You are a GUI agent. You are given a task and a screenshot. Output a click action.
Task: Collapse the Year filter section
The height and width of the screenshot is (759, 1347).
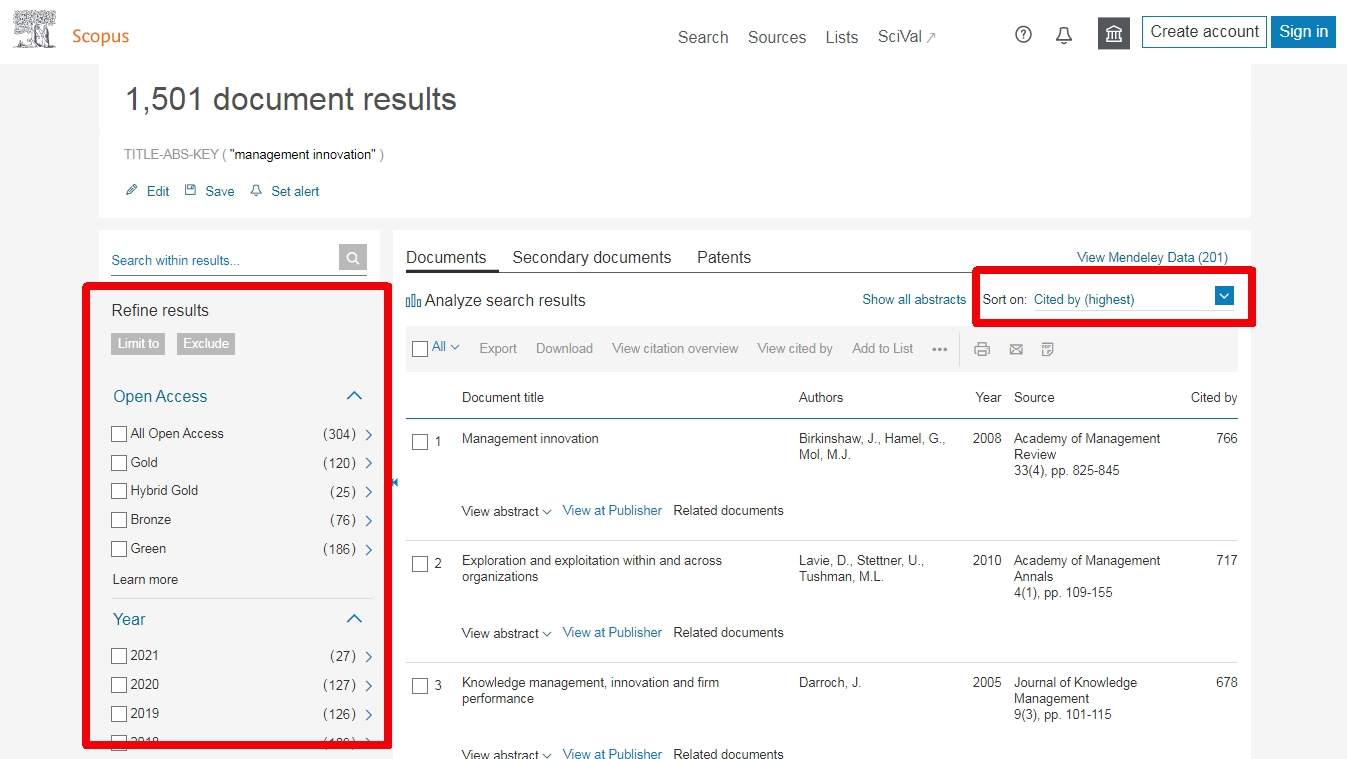click(354, 619)
